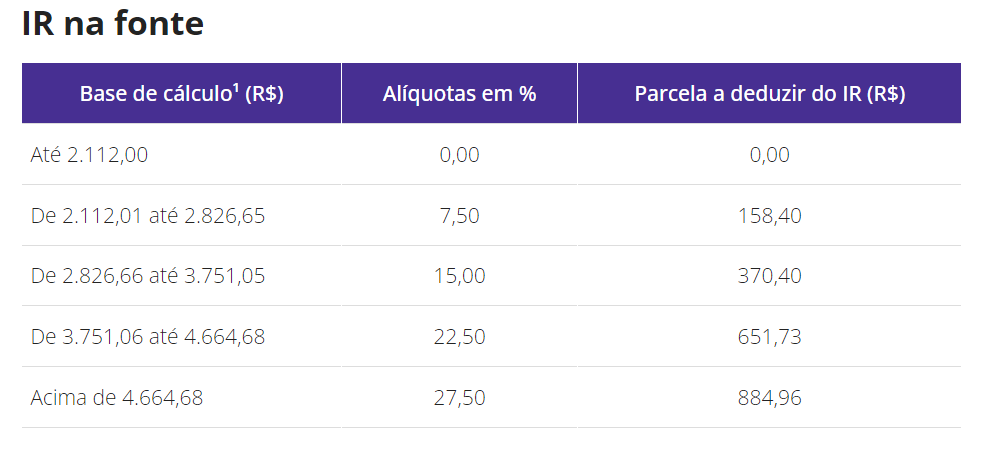
Task: Click the "Parcela a deduzir do IR" header
Action: 769,94
